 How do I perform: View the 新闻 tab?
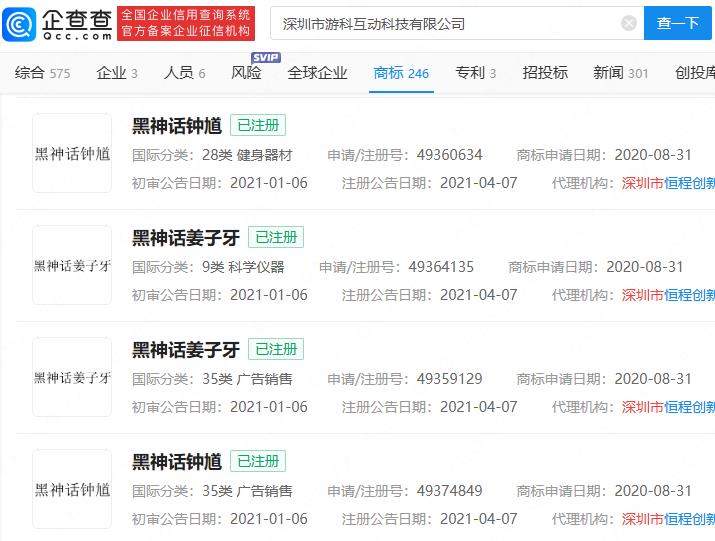pyautogui.click(x=620, y=73)
